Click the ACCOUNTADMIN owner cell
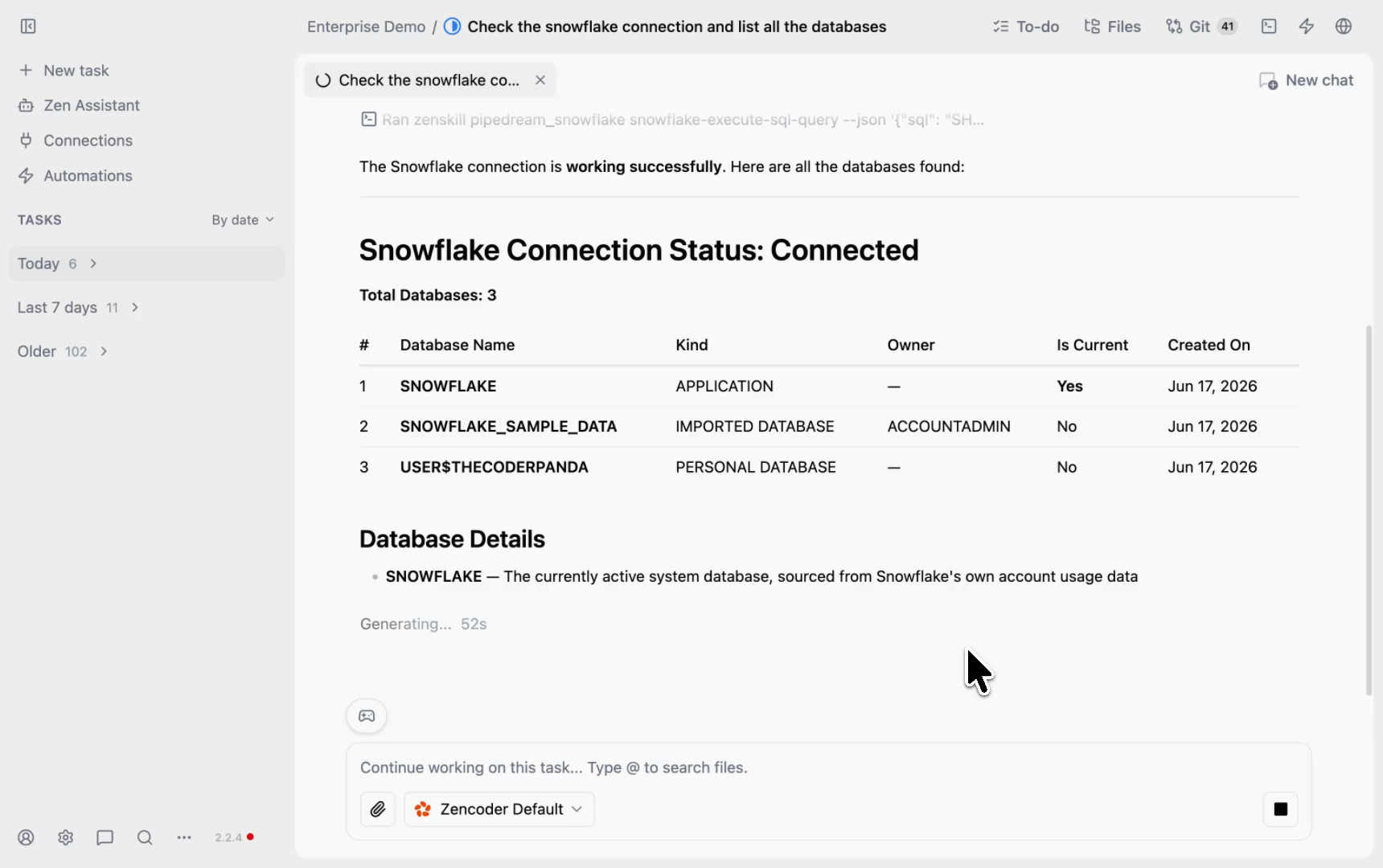 click(x=949, y=427)
